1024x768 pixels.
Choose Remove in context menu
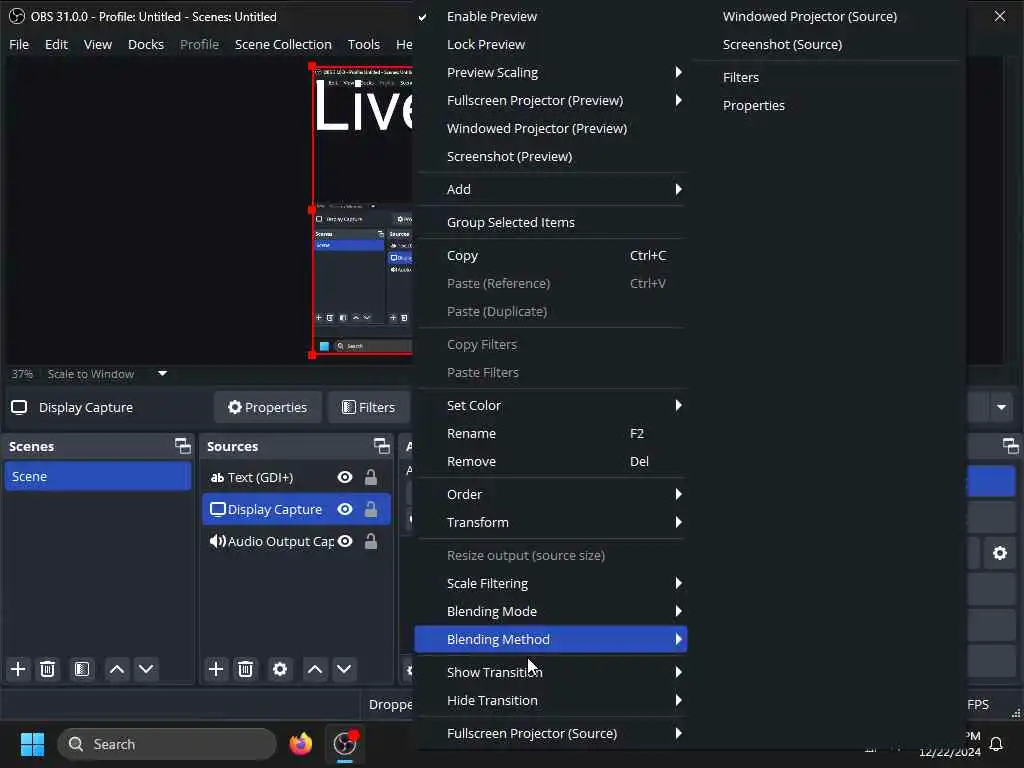click(x=551, y=462)
